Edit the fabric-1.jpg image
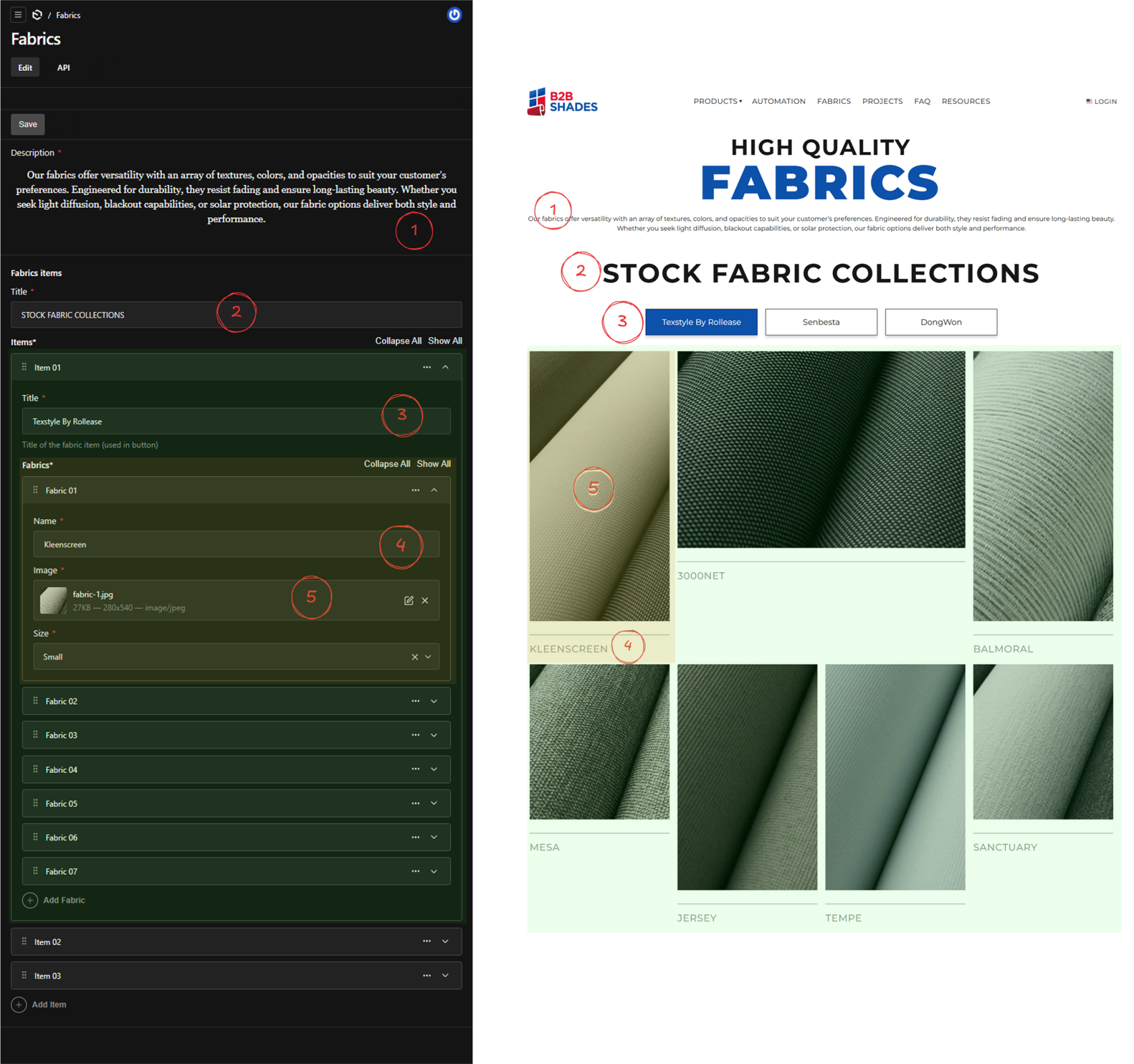The height and width of the screenshot is (1064, 1134). [408, 600]
